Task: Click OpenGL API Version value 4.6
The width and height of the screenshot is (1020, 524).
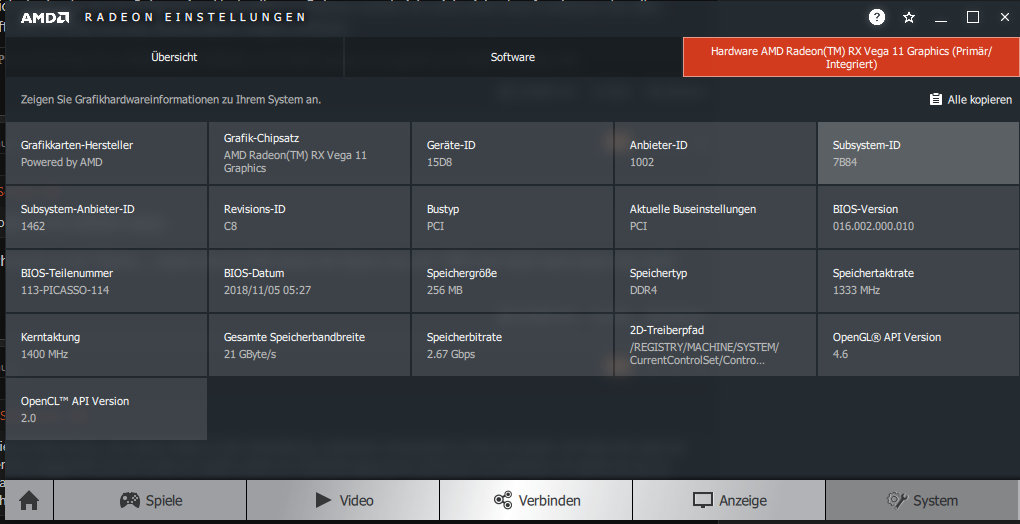Action: point(840,354)
